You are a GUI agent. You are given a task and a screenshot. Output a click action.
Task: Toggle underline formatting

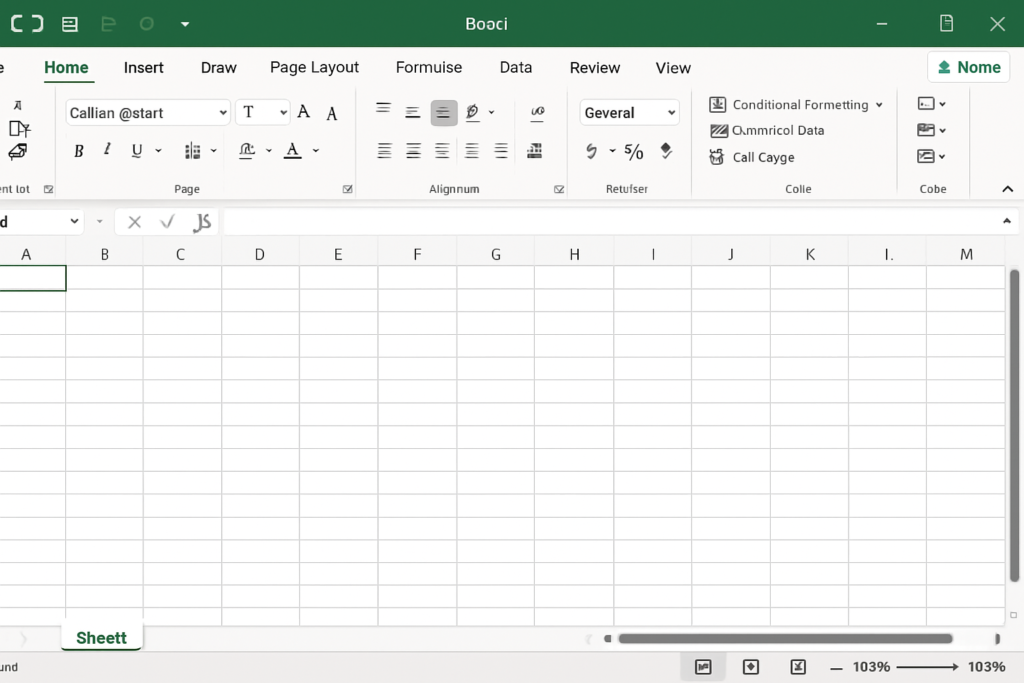(x=136, y=151)
